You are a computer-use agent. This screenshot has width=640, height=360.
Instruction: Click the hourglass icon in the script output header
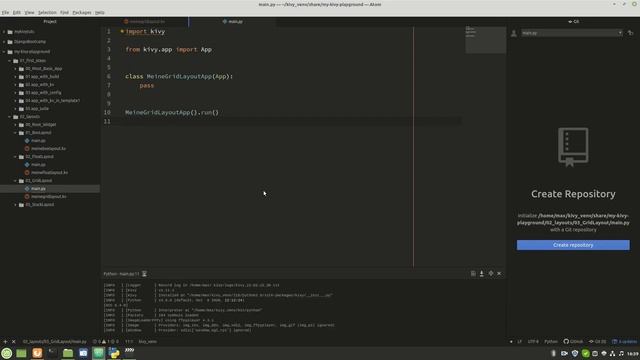point(144,274)
